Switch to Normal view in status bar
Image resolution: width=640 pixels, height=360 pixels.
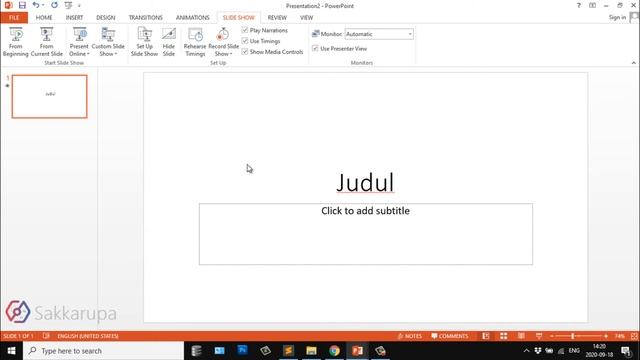pyautogui.click(x=486, y=336)
